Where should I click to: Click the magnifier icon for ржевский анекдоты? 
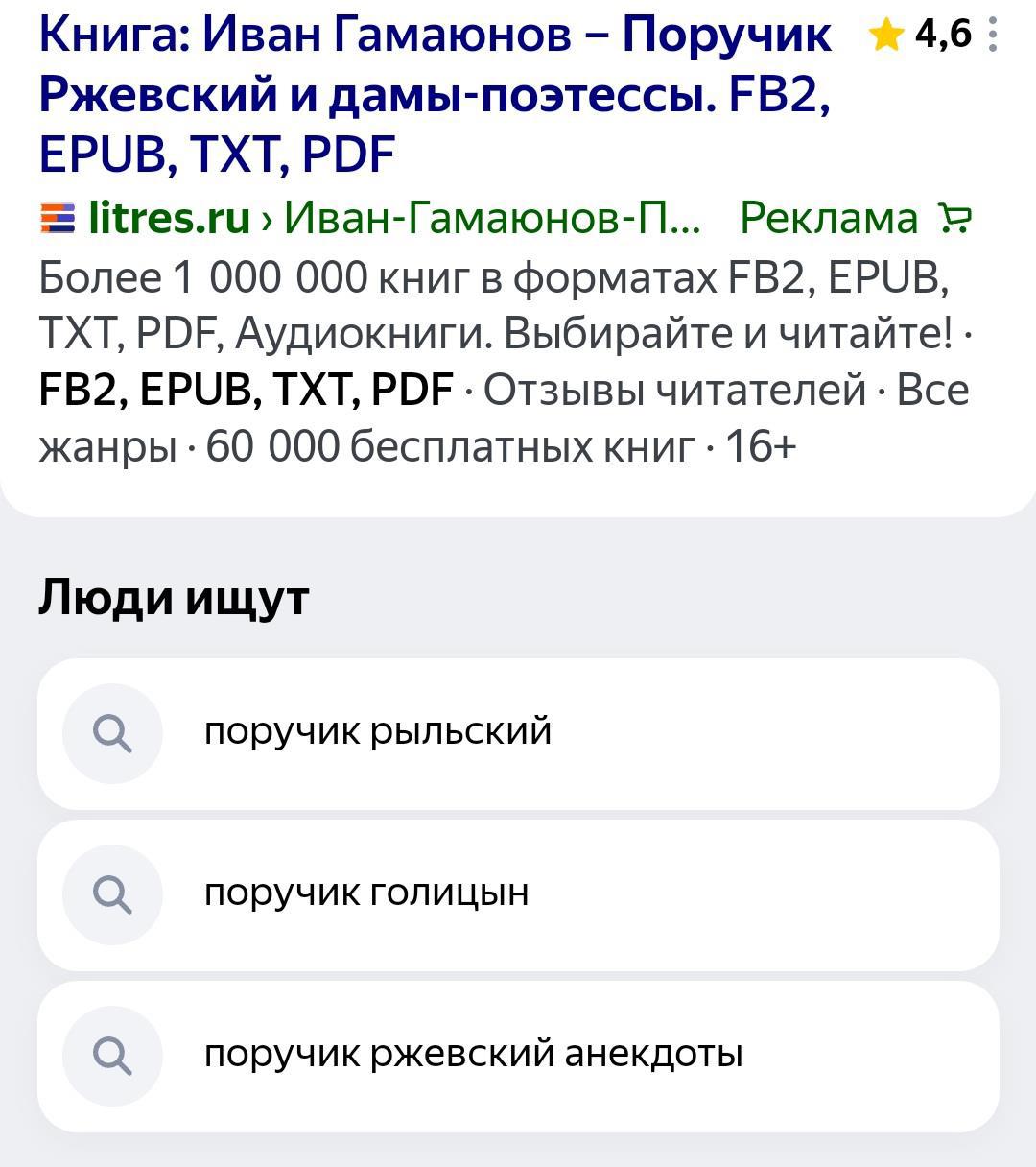(112, 1056)
